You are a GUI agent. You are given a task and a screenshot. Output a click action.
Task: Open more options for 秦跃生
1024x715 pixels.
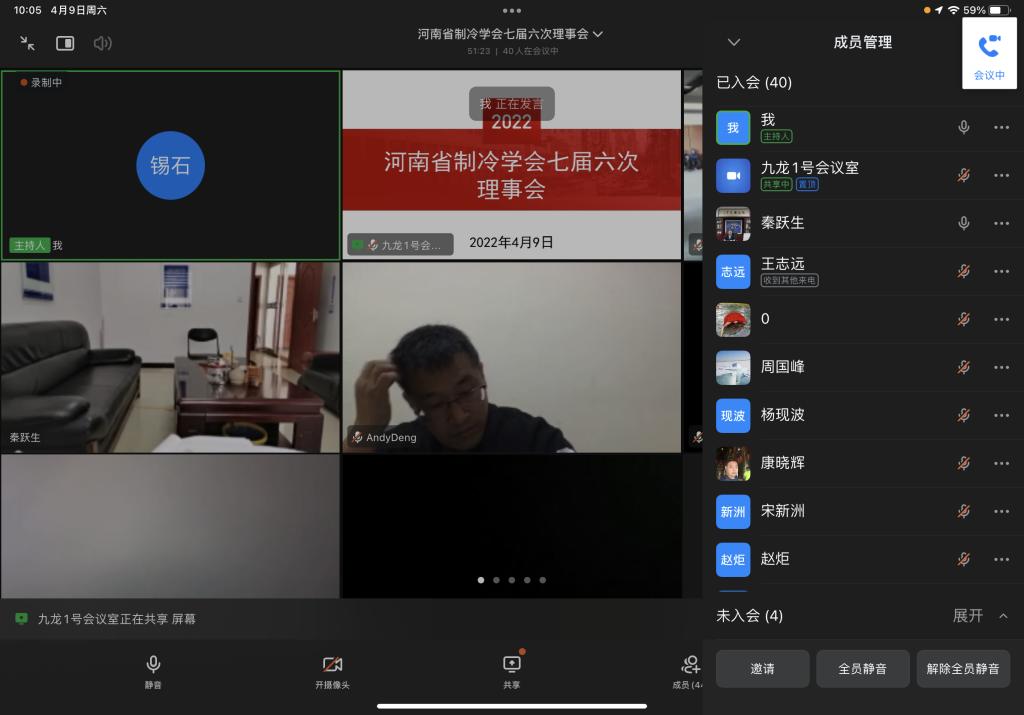(x=1001, y=224)
